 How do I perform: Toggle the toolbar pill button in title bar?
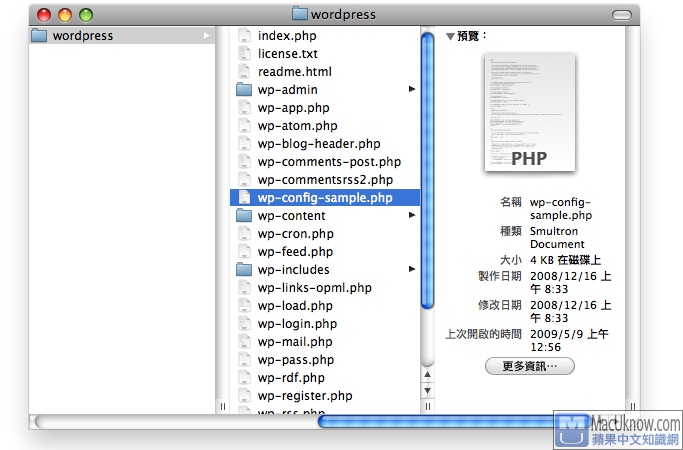(621, 15)
